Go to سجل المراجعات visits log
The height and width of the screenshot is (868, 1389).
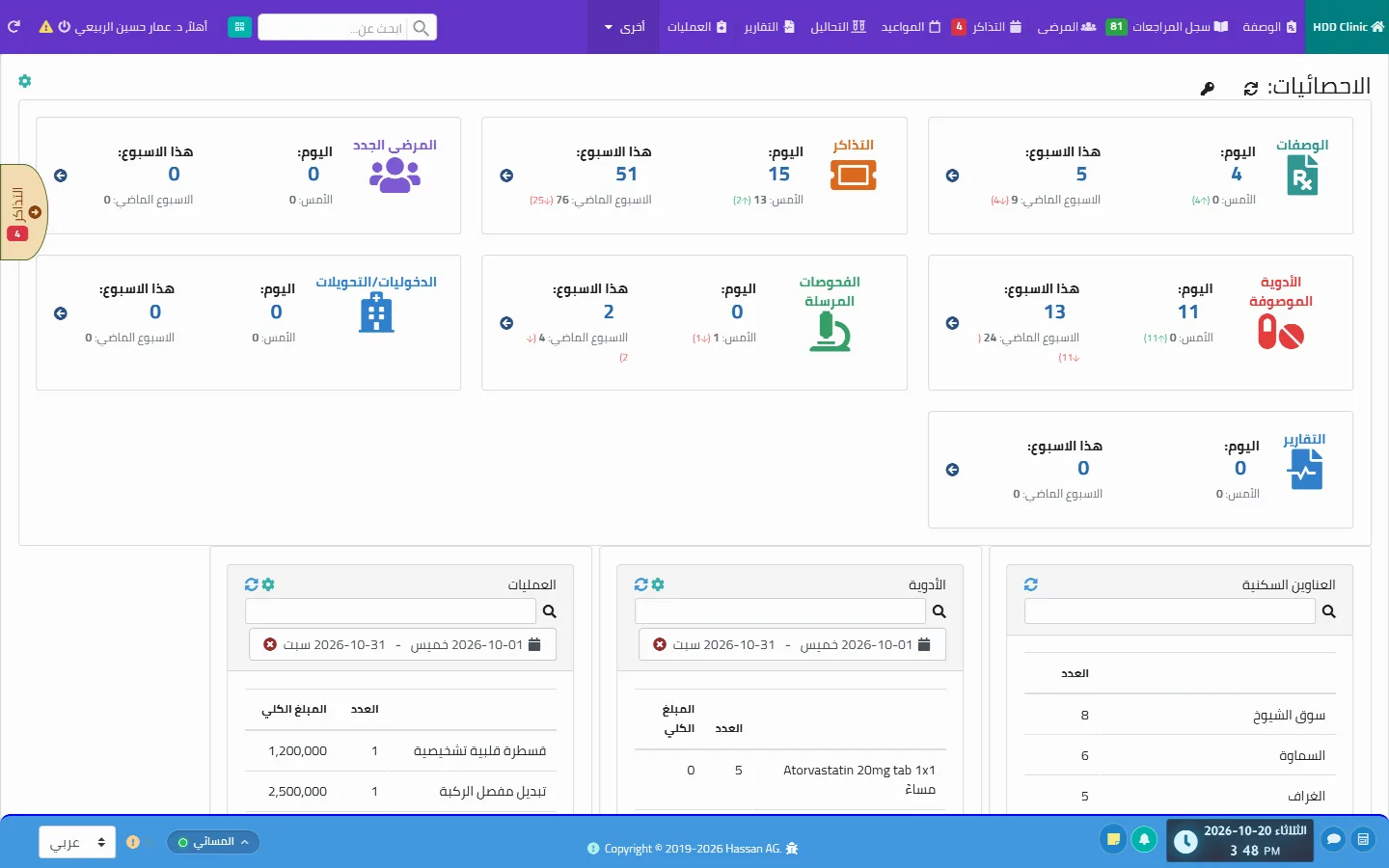(x=1167, y=27)
